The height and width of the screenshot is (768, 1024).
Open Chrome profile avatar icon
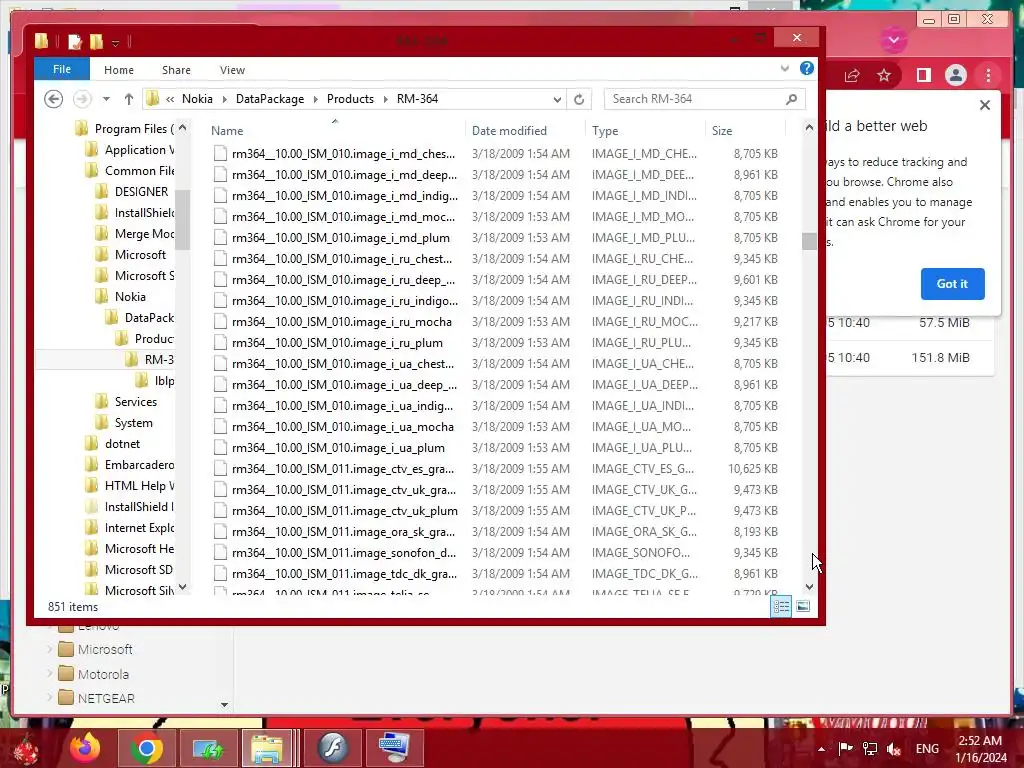coord(955,75)
